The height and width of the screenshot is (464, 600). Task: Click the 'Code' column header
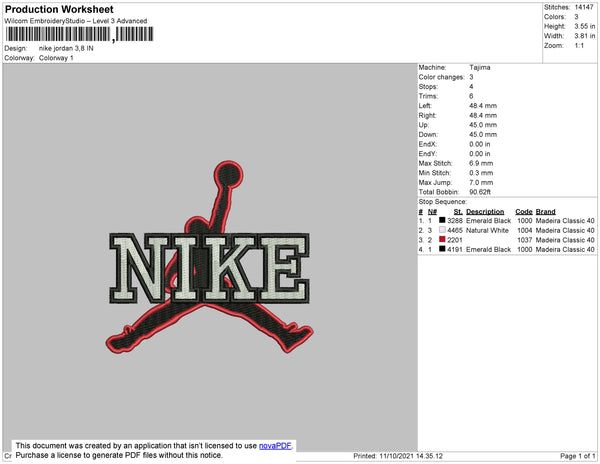coord(523,212)
